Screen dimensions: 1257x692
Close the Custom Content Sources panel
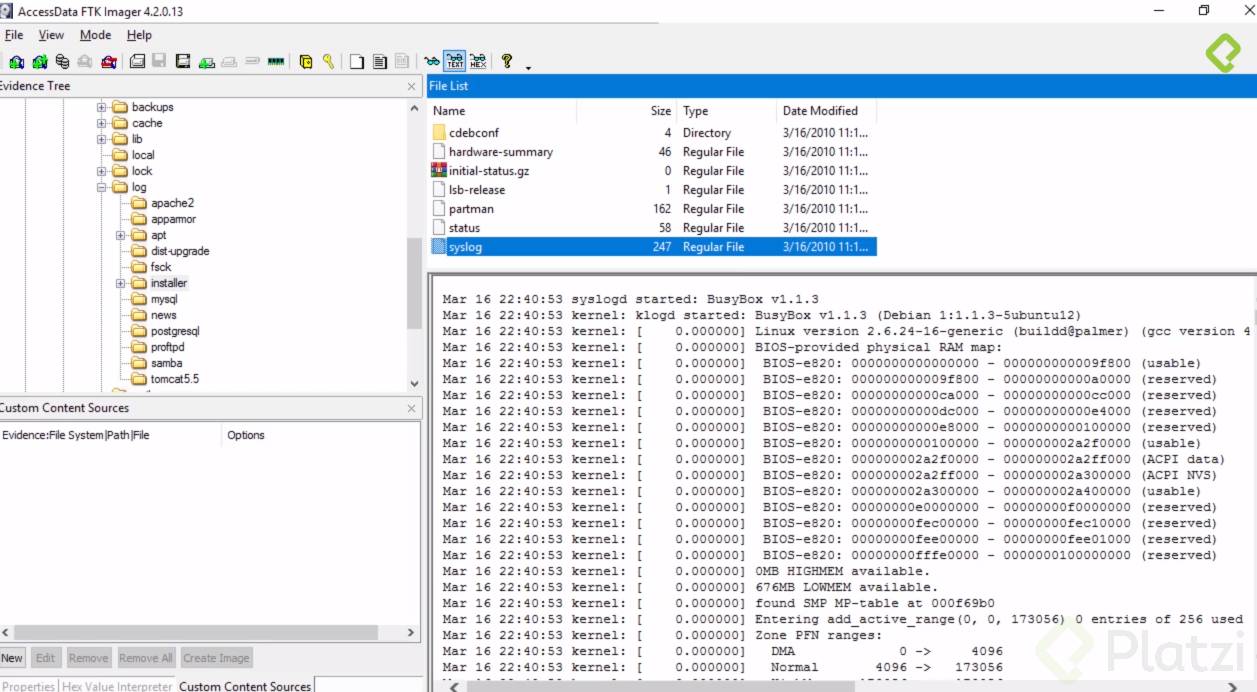[x=411, y=409]
